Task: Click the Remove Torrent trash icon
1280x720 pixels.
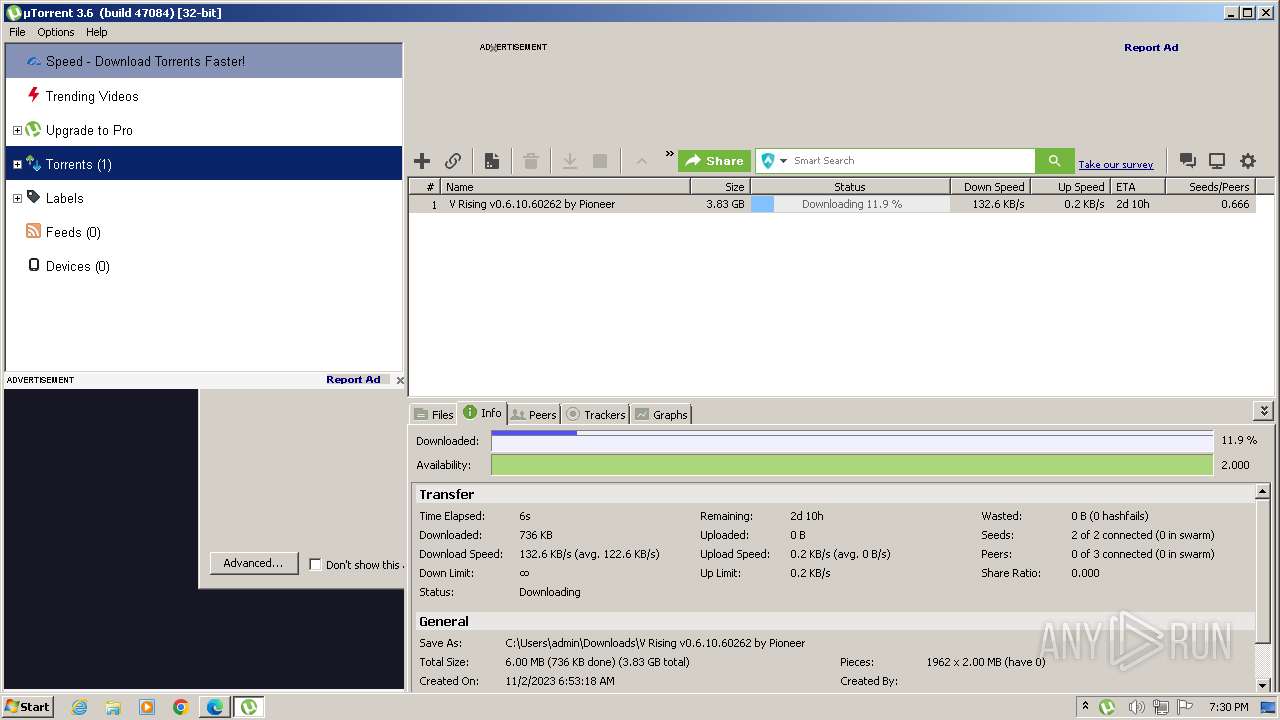Action: click(531, 161)
